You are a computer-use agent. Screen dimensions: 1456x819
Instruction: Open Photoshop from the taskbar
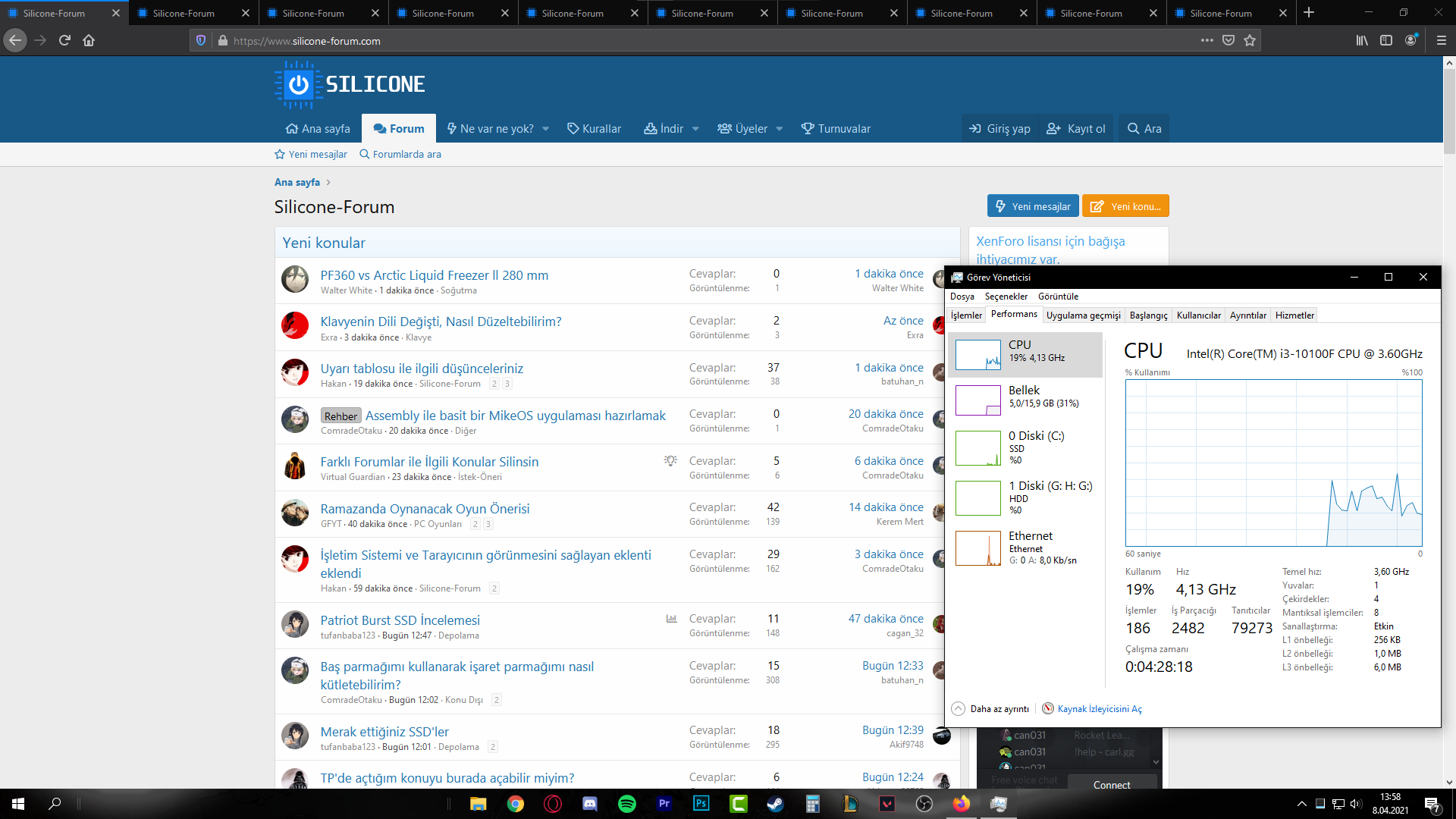point(701,804)
